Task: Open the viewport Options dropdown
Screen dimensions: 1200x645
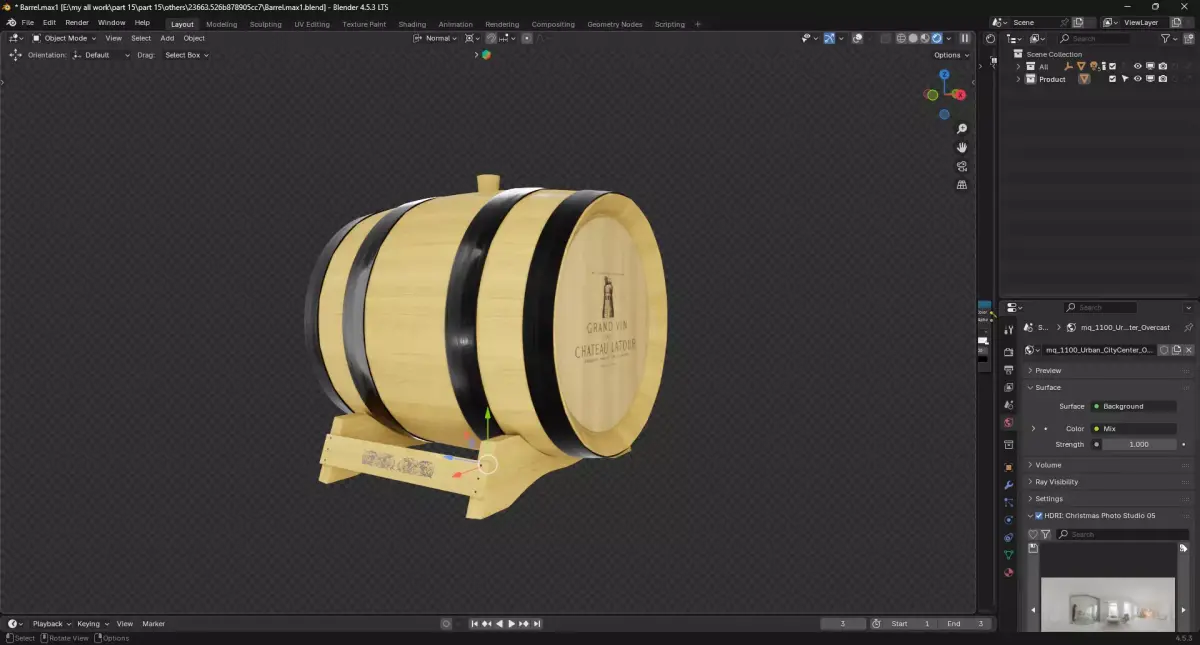Action: pyautogui.click(x=951, y=55)
